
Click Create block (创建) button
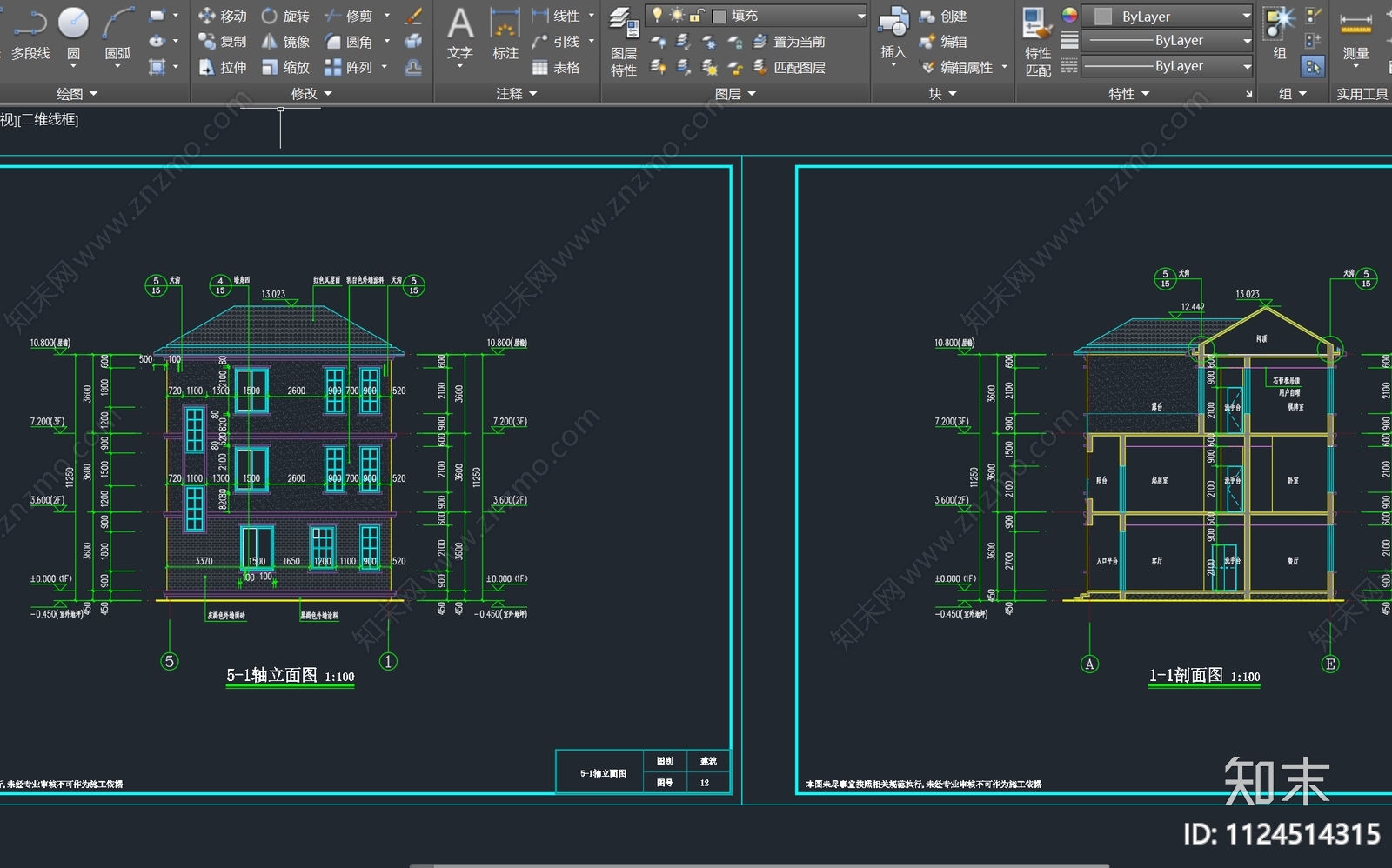pos(943,16)
